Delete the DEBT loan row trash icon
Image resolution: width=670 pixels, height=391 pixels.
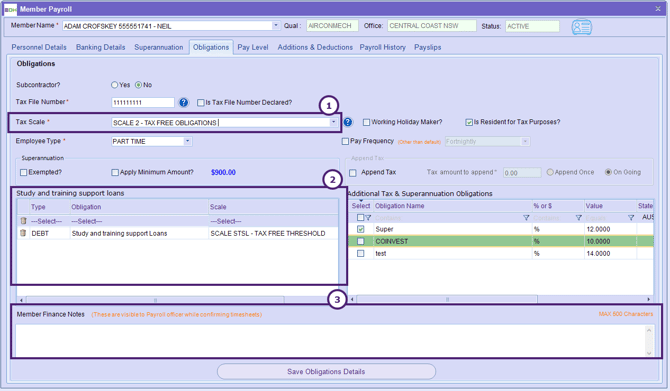tap(23, 233)
